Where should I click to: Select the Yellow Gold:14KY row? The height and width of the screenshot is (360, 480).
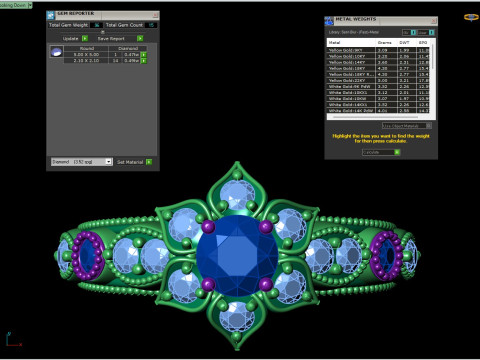pyautogui.click(x=378, y=62)
